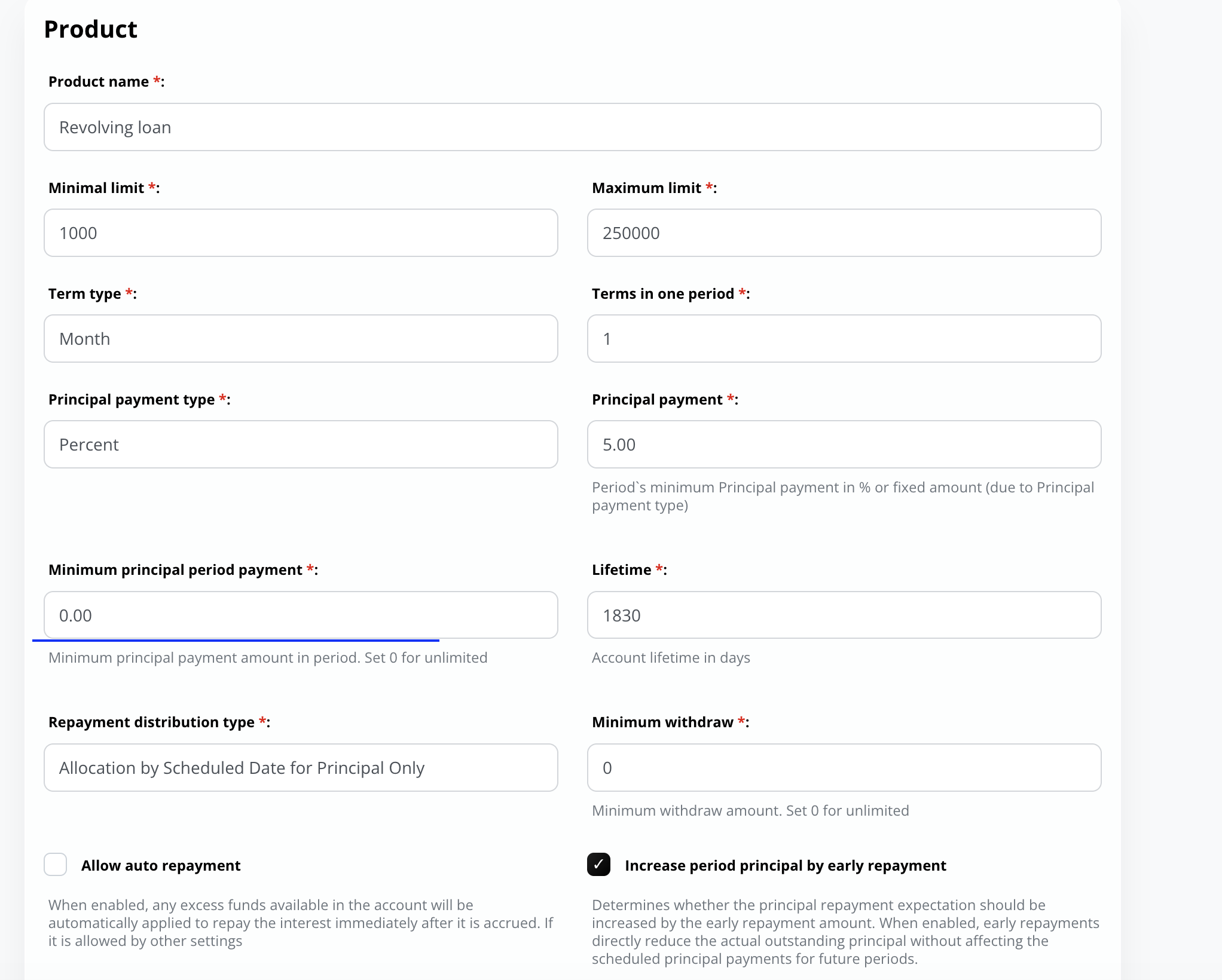Select the Principal payment field showing 5.00
1222x980 pixels.
pyautogui.click(x=844, y=445)
